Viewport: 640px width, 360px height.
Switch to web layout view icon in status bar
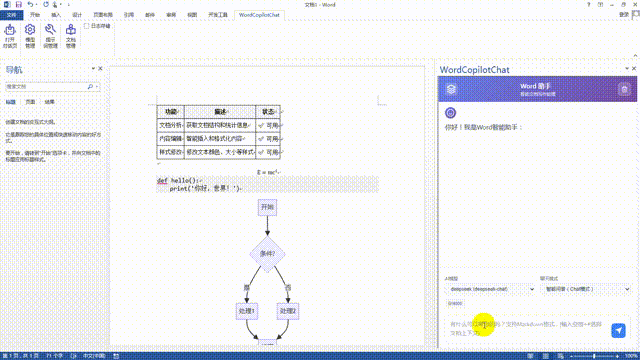point(561,356)
